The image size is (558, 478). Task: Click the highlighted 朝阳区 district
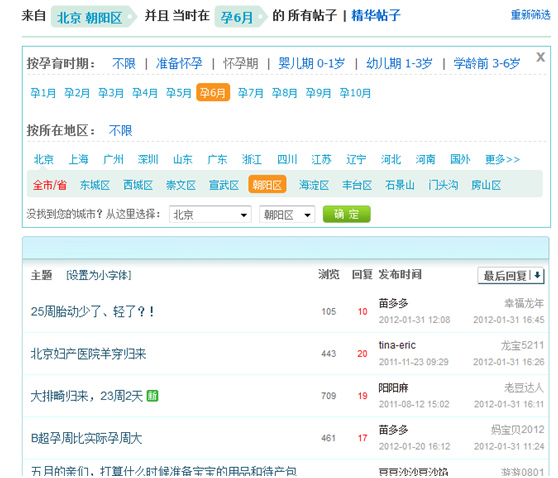[x=267, y=184]
